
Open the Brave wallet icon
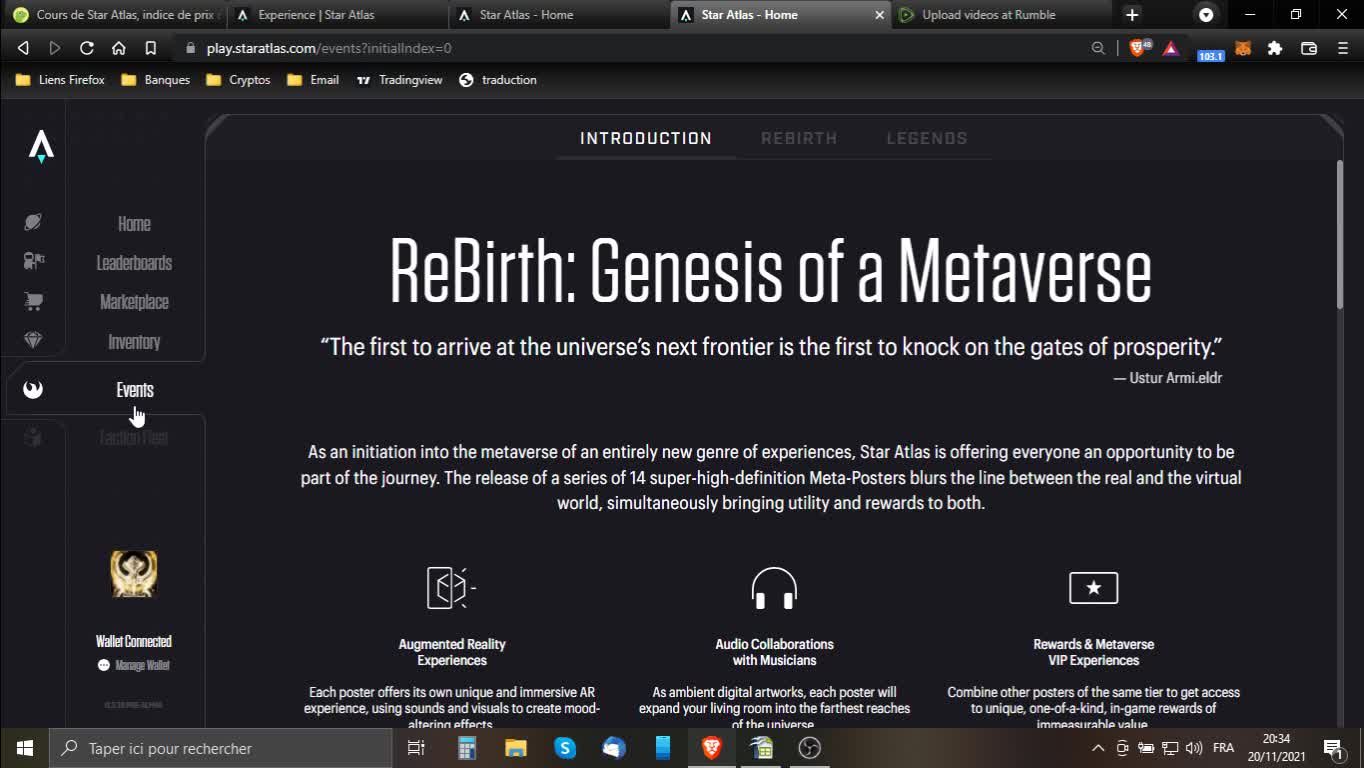coord(1309,48)
